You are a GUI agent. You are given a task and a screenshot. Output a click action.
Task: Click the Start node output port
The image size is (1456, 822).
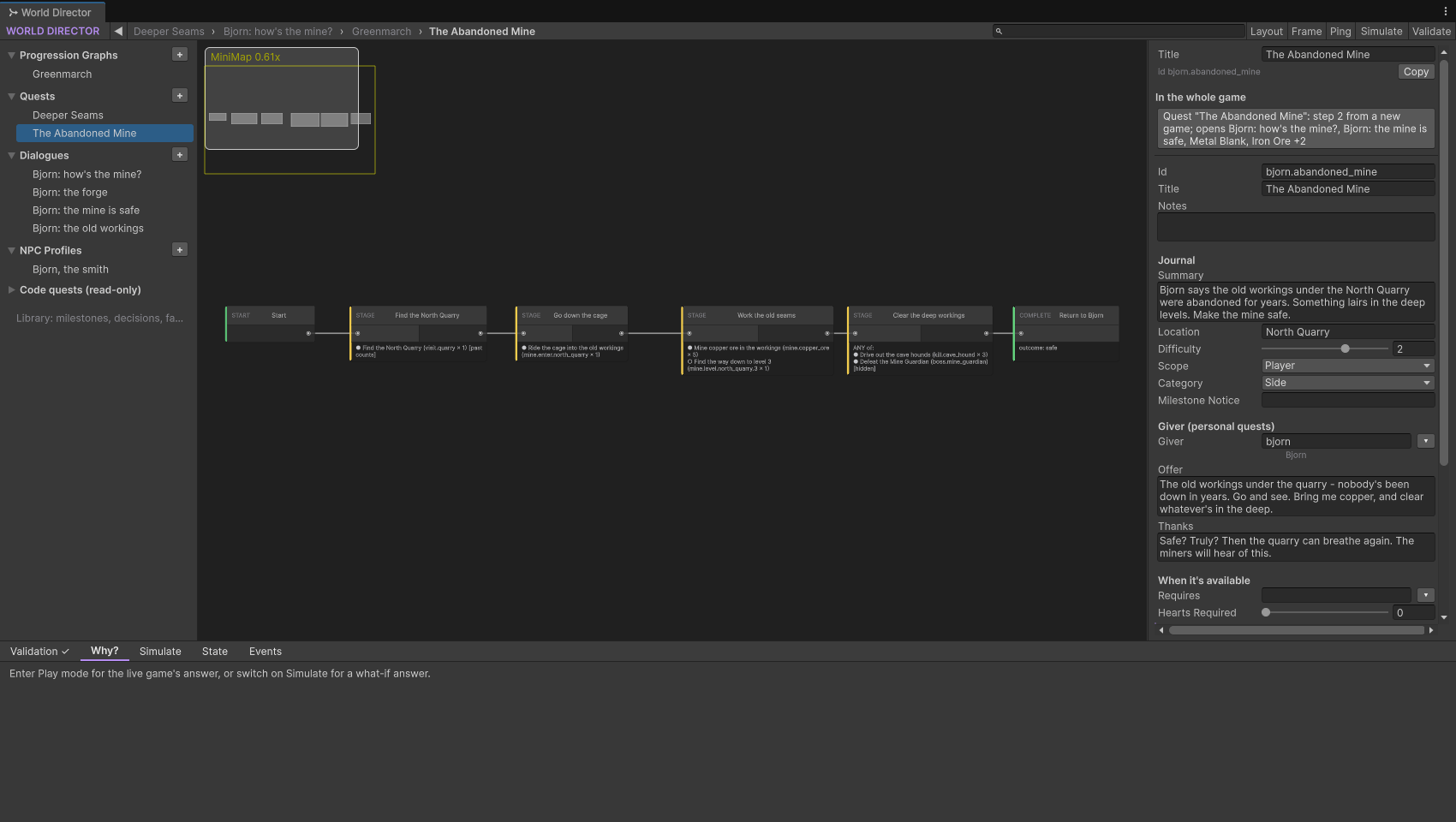tap(308, 333)
